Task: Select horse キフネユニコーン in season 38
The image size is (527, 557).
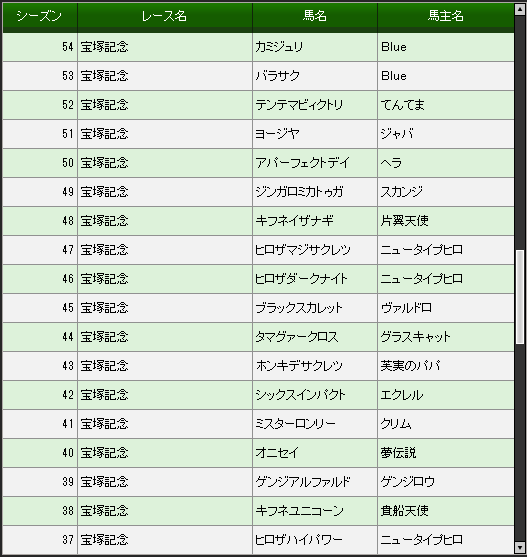Action: click(300, 510)
